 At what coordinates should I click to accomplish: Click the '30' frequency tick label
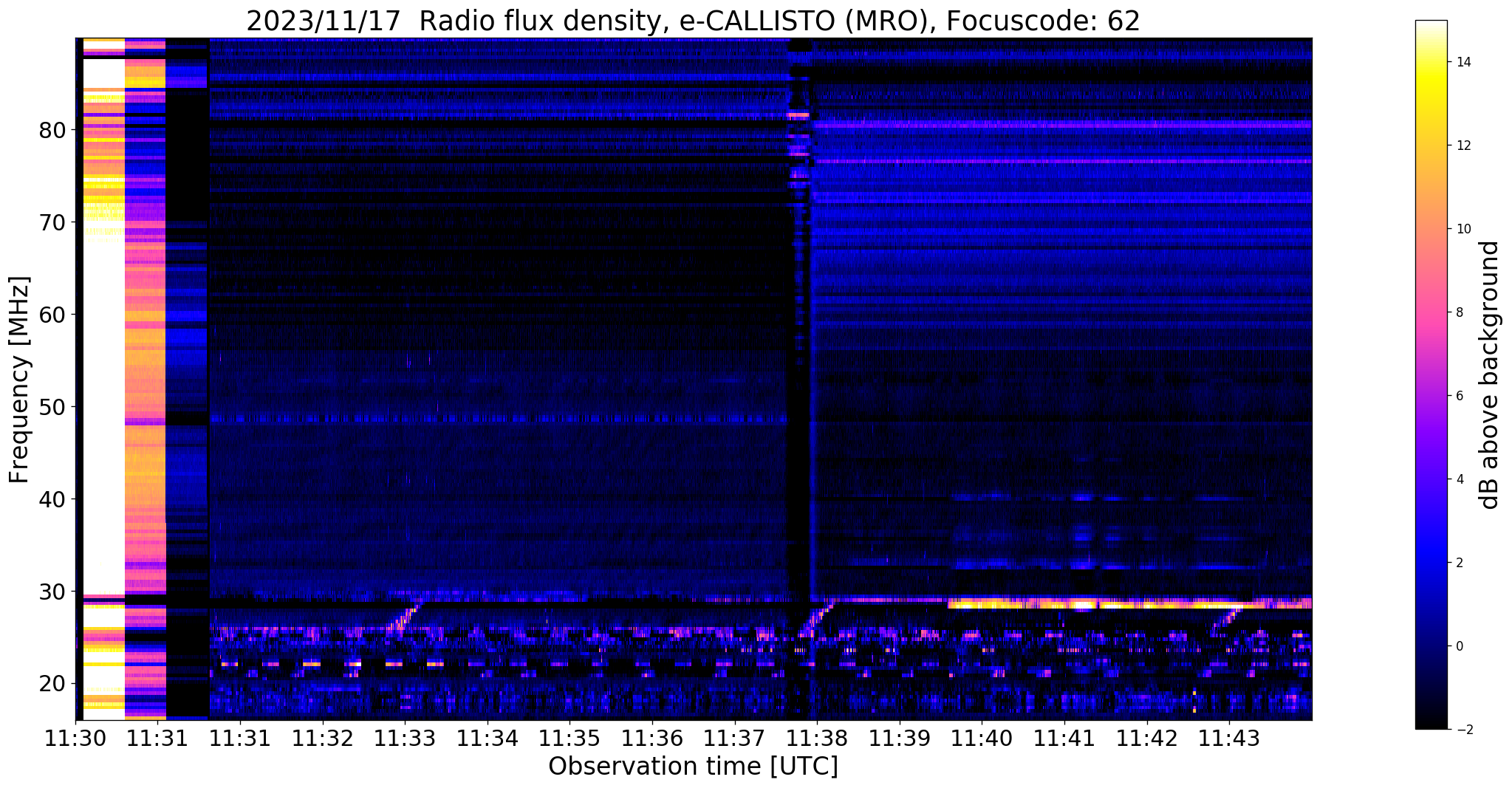(52, 592)
